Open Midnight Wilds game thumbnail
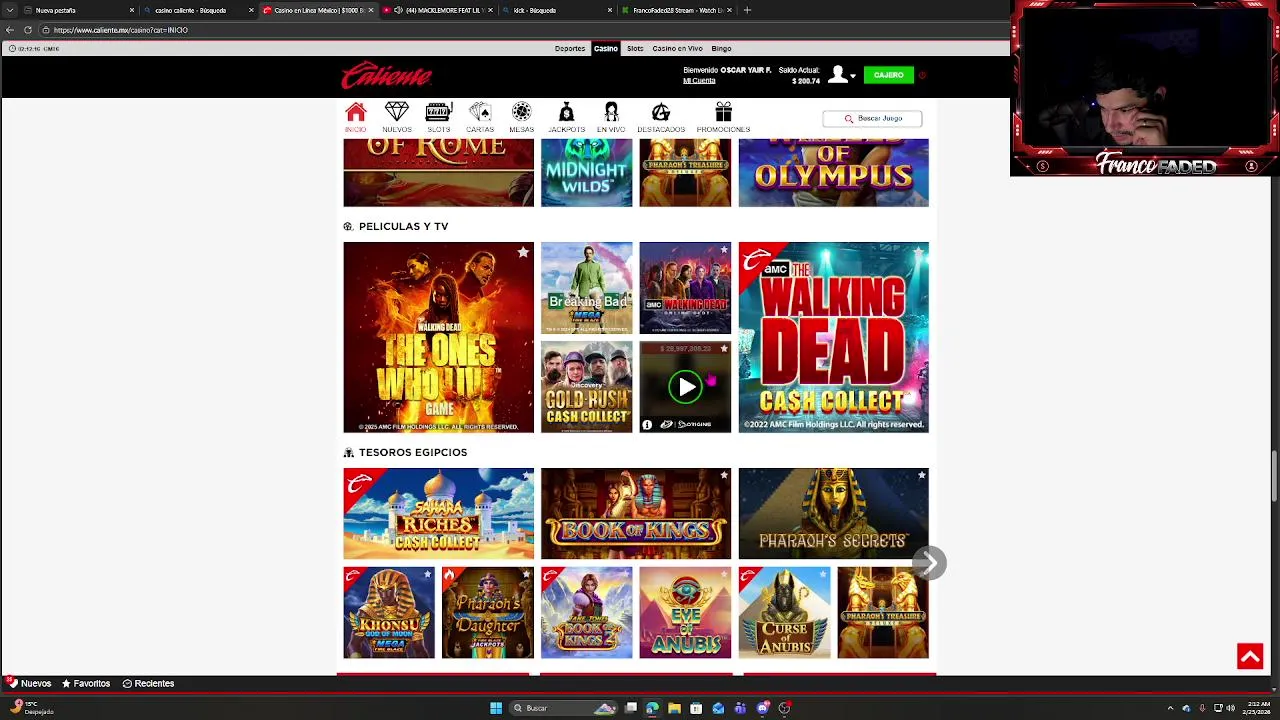 point(586,173)
